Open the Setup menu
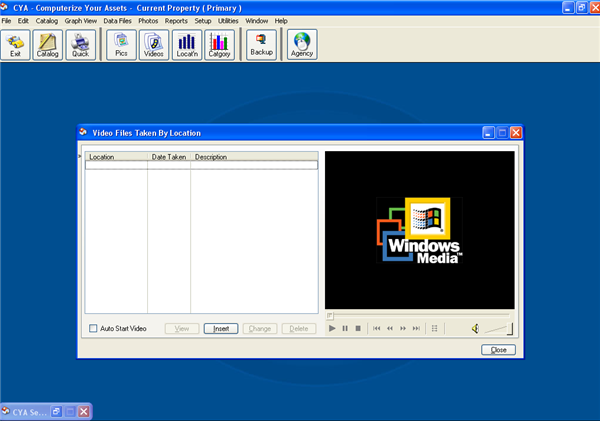 pos(202,21)
